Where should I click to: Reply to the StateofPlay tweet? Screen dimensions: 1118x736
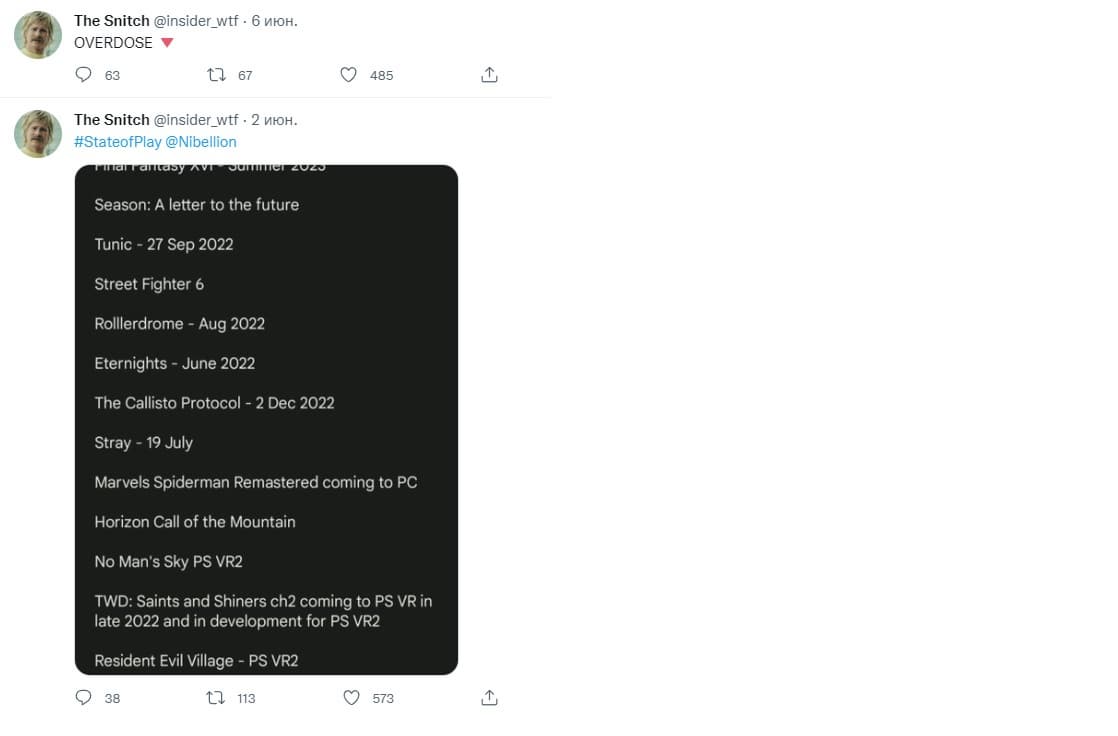pyautogui.click(x=84, y=698)
